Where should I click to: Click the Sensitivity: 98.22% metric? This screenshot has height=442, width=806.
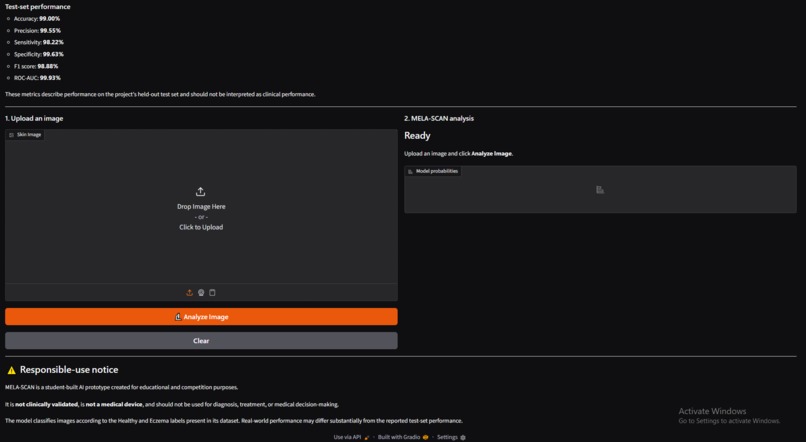point(39,42)
